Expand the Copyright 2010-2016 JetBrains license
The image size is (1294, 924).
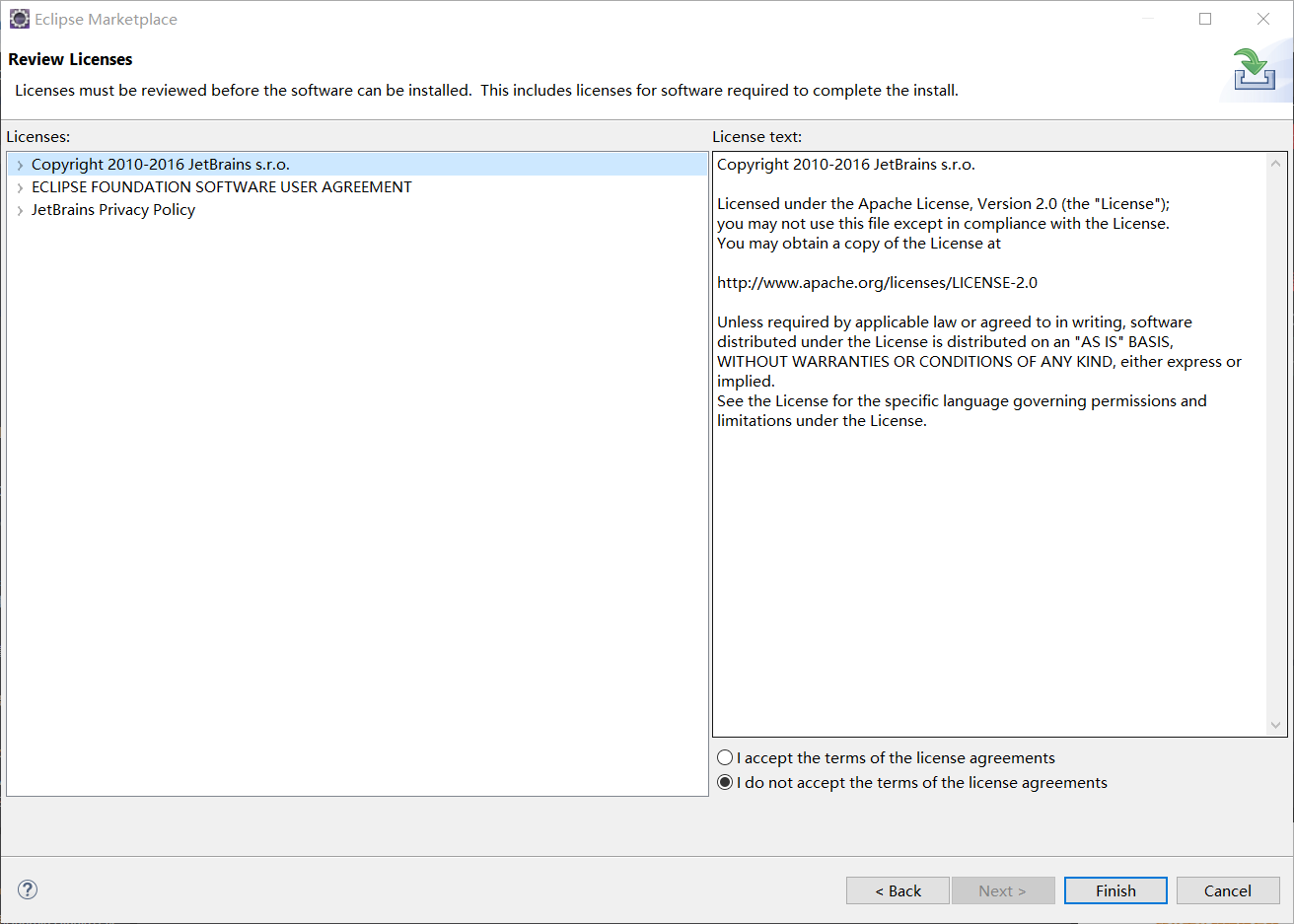20,165
